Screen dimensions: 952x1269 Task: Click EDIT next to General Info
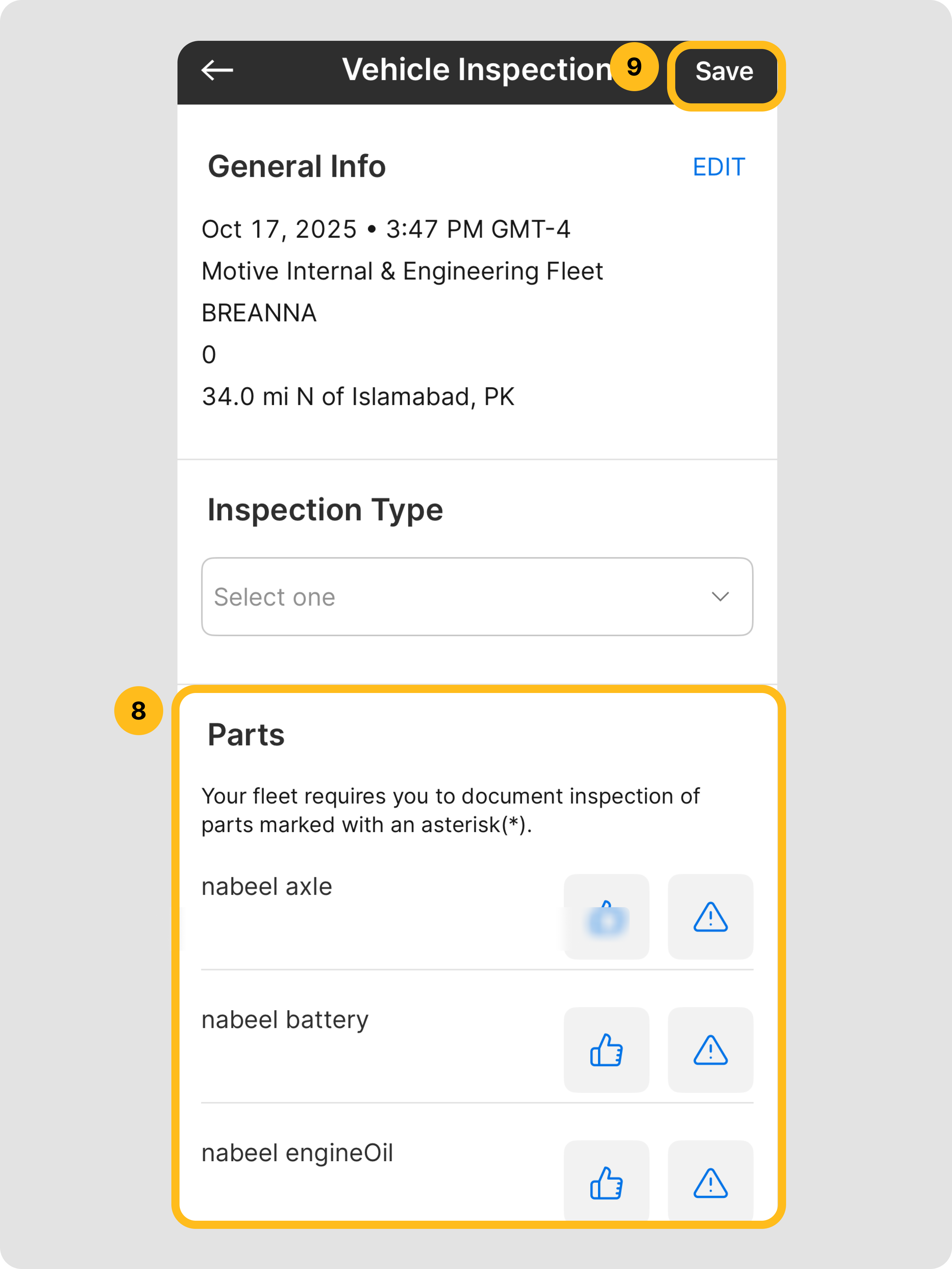tap(718, 167)
